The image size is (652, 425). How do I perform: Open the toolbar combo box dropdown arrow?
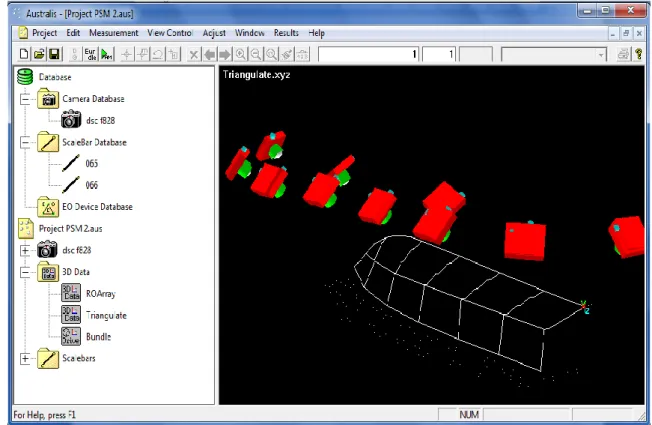601,54
